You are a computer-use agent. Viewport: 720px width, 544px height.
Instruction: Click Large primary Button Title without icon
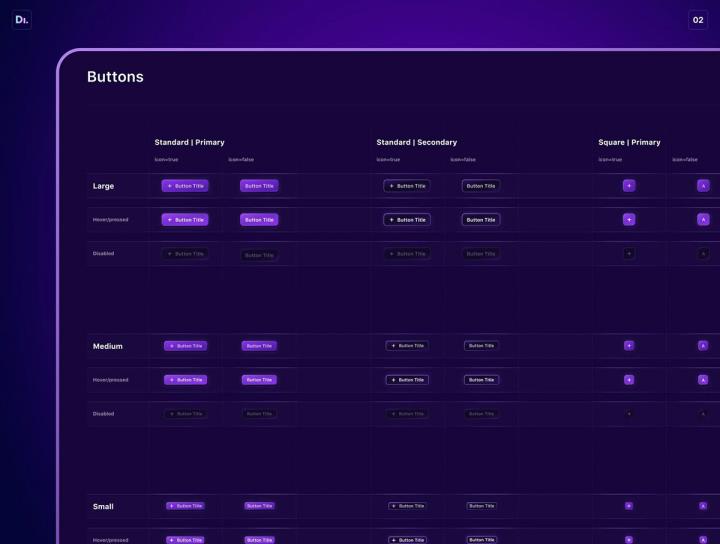pos(259,185)
